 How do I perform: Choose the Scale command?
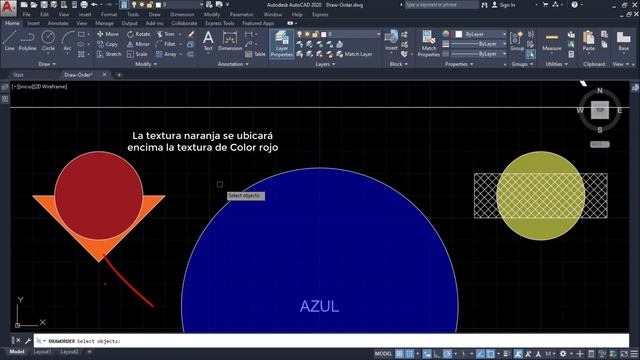tap(137, 54)
